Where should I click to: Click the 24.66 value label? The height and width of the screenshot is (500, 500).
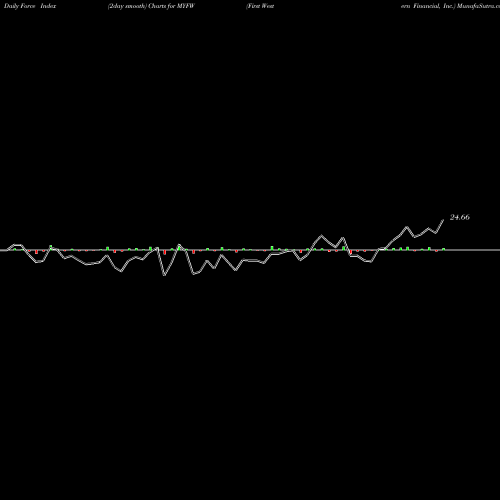click(460, 217)
